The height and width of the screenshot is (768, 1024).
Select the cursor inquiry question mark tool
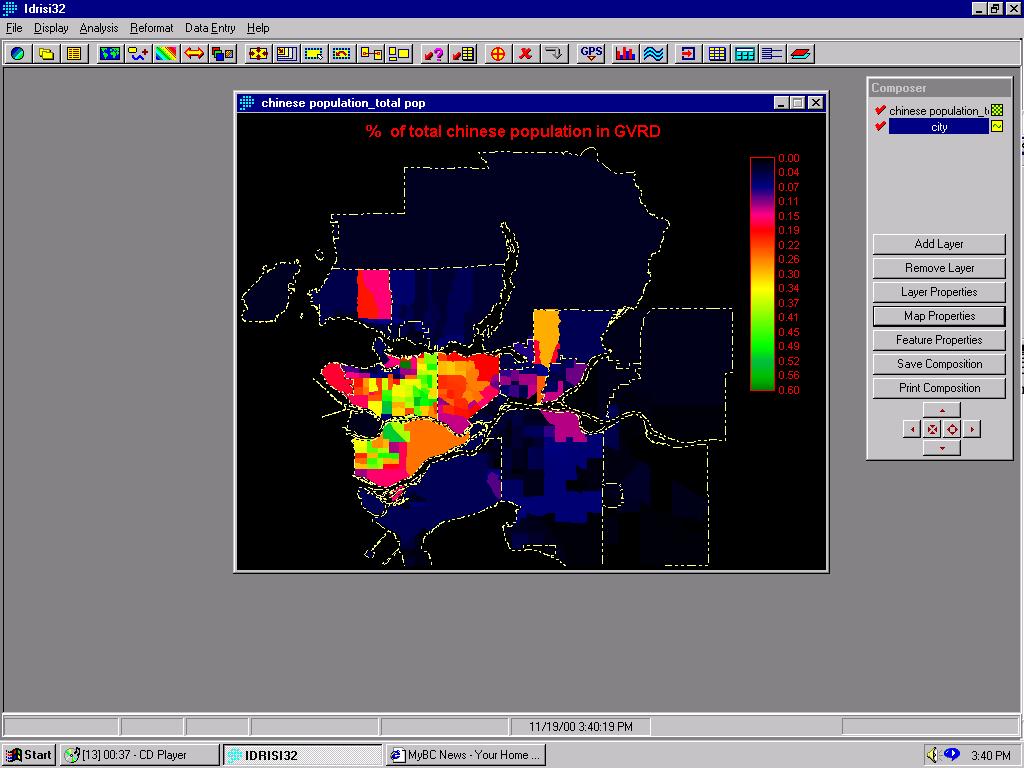[433, 54]
